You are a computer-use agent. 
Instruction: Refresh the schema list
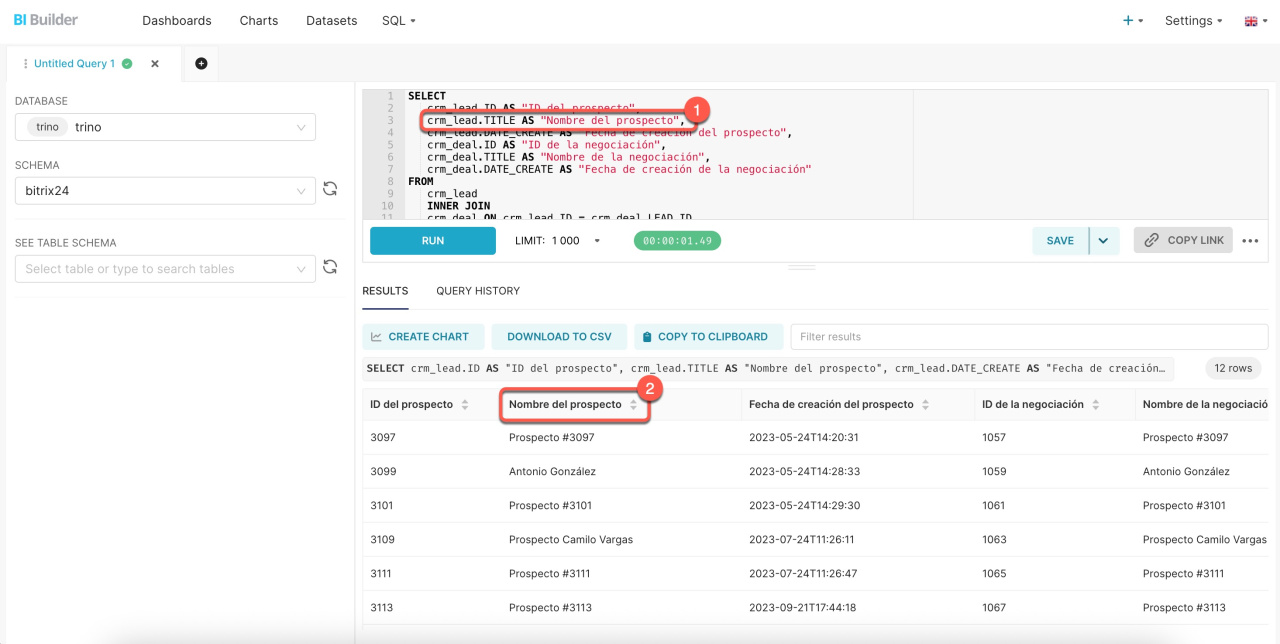(x=330, y=189)
